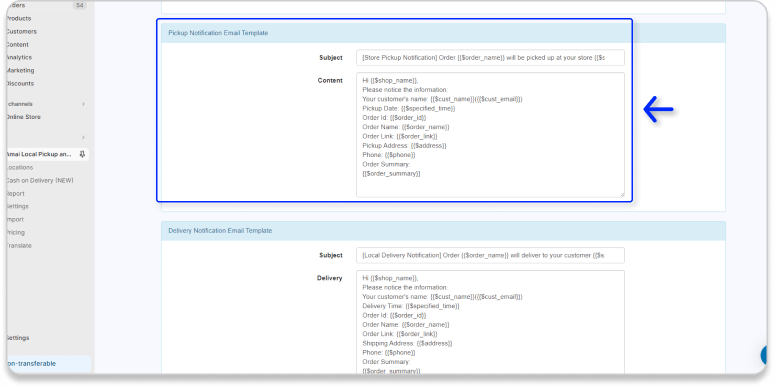Open the app's Report page
775x387 pixels.
coord(15,194)
